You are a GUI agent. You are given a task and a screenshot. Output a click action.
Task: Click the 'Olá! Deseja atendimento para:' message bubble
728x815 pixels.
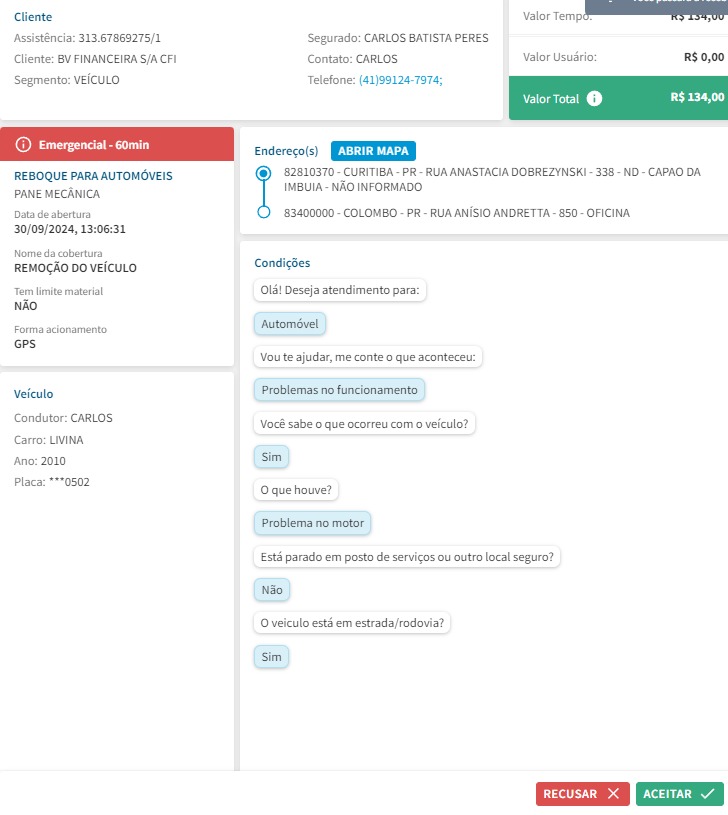(342, 291)
